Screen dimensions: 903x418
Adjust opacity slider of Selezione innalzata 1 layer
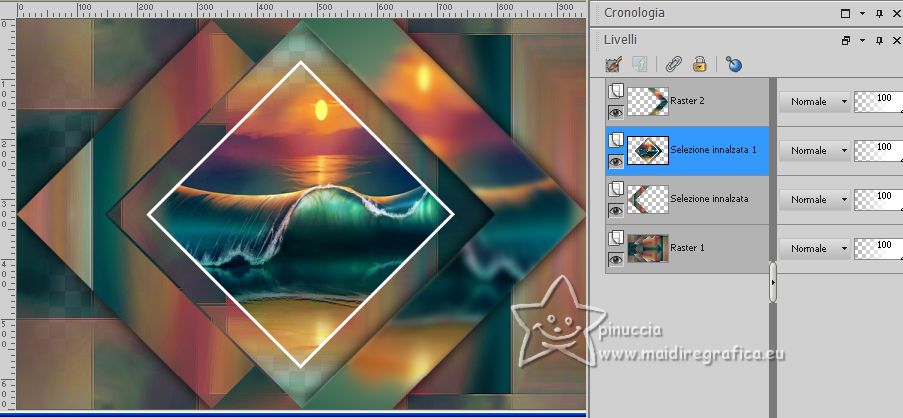click(x=878, y=150)
